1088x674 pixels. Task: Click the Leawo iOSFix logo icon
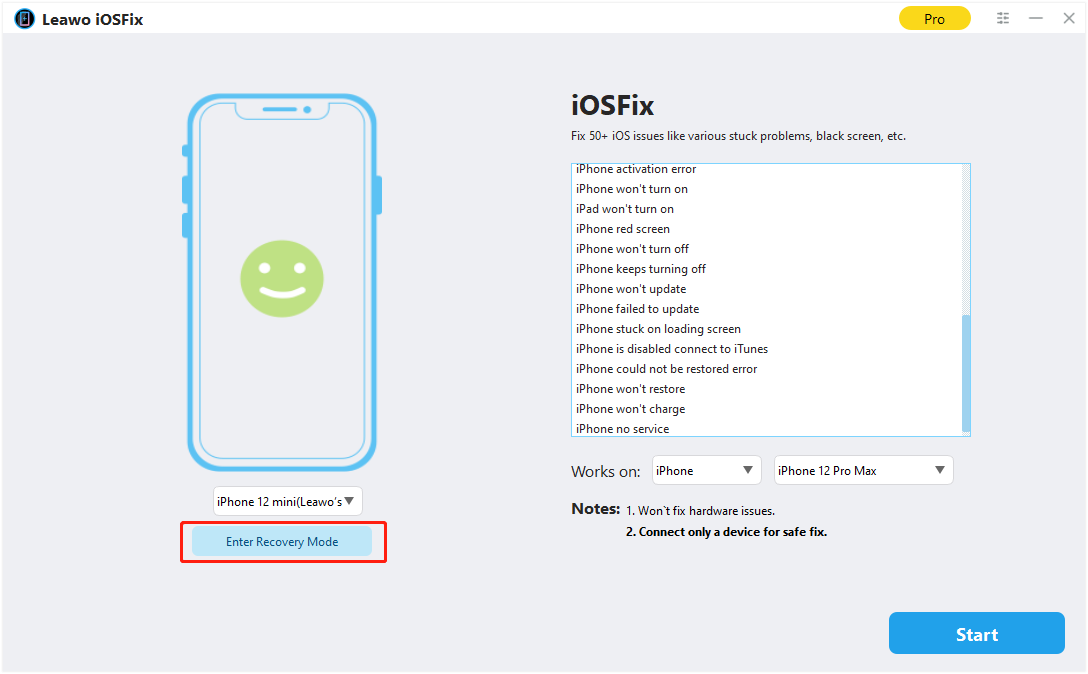pyautogui.click(x=24, y=19)
